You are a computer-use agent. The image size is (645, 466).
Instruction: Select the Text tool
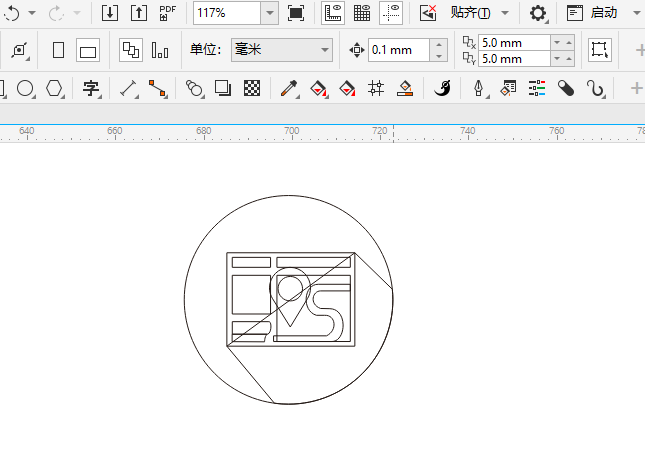(91, 89)
